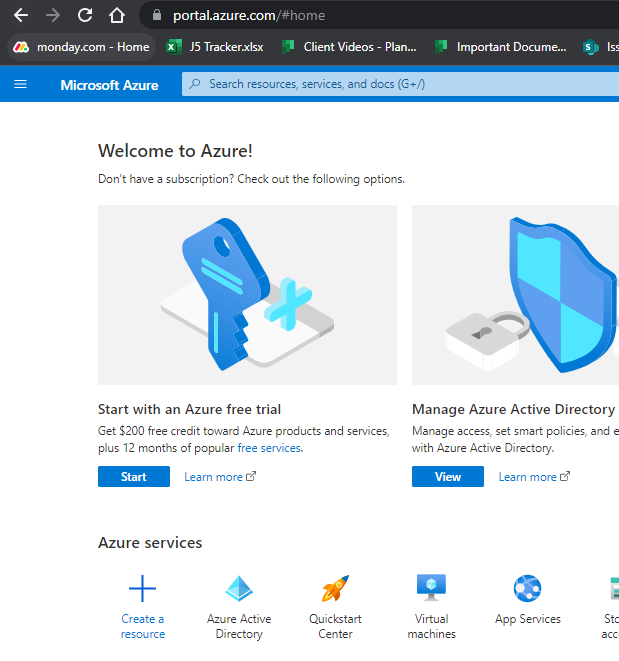619x661 pixels.
Task: Open the Azure portal hamburger menu
Action: 20,84
